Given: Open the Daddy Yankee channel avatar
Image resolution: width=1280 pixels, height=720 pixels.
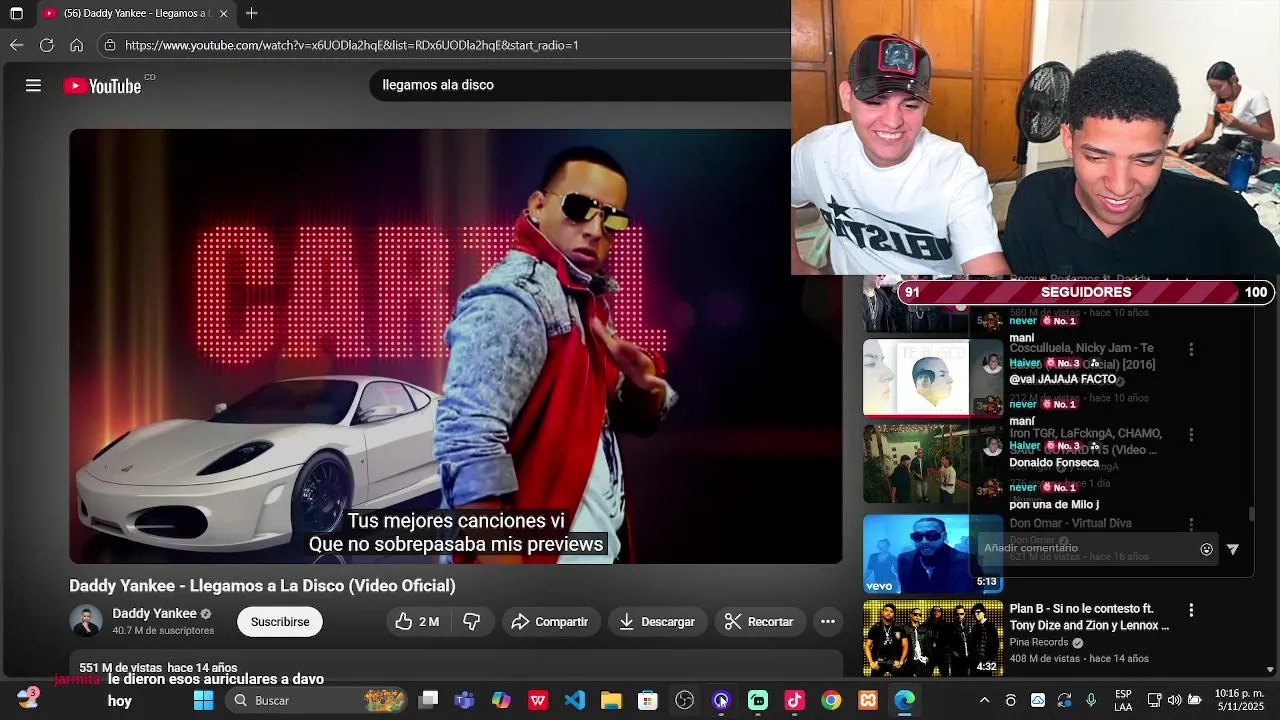Looking at the screenshot, I should pos(86,621).
